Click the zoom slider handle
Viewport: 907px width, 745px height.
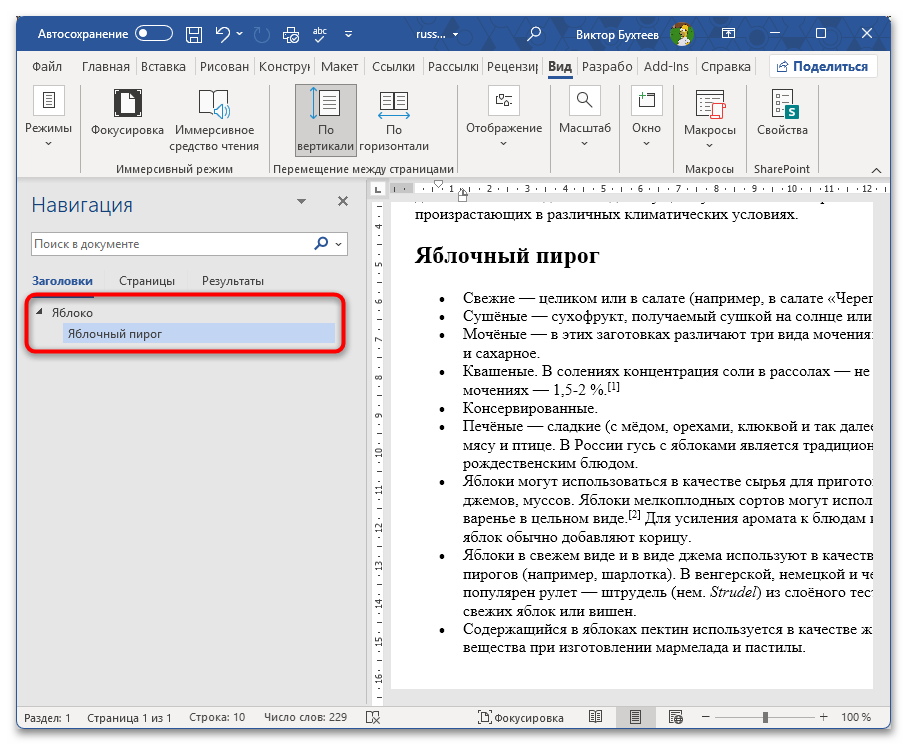[x=765, y=717]
